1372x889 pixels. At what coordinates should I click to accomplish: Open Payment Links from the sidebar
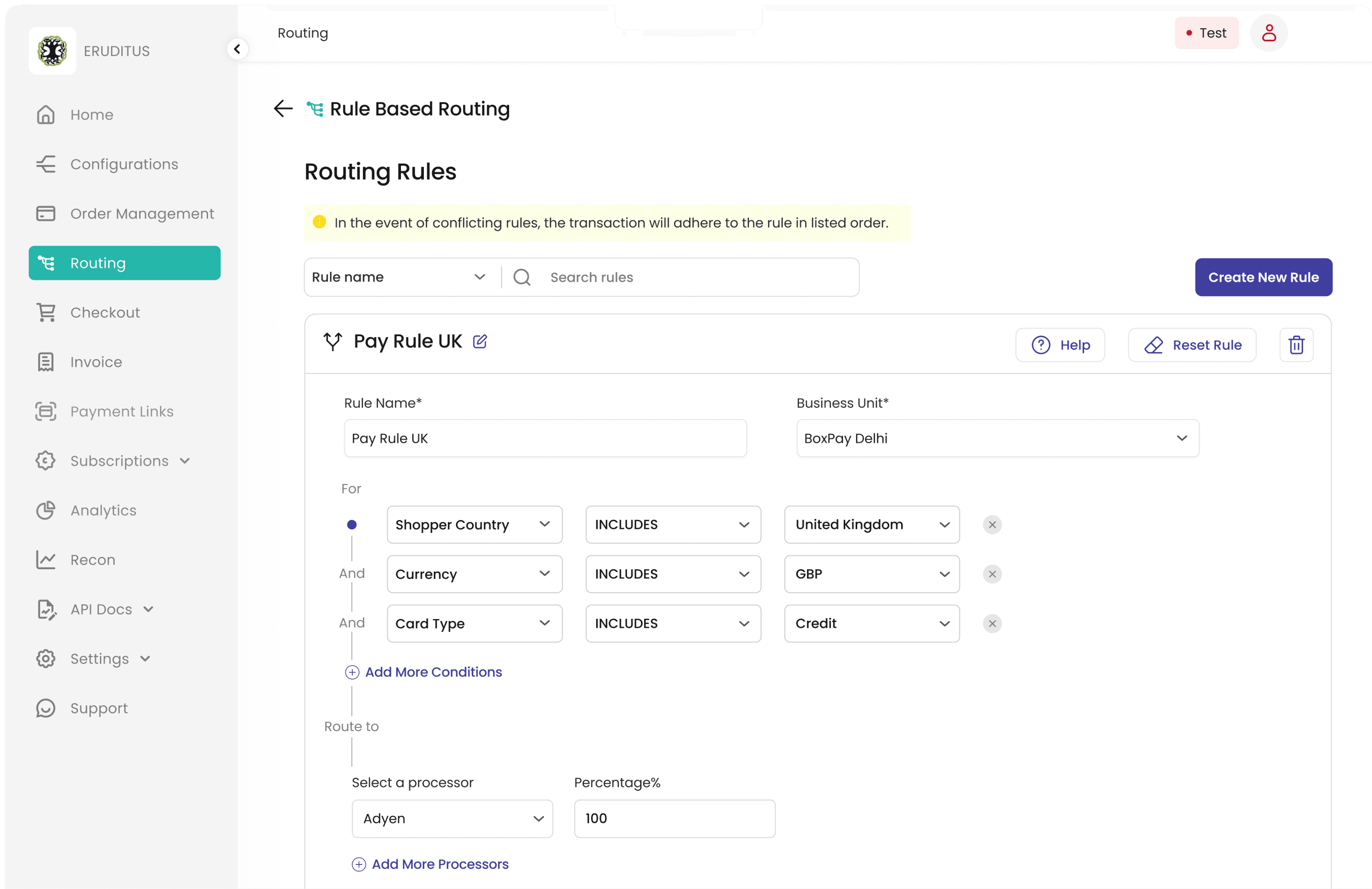(122, 412)
